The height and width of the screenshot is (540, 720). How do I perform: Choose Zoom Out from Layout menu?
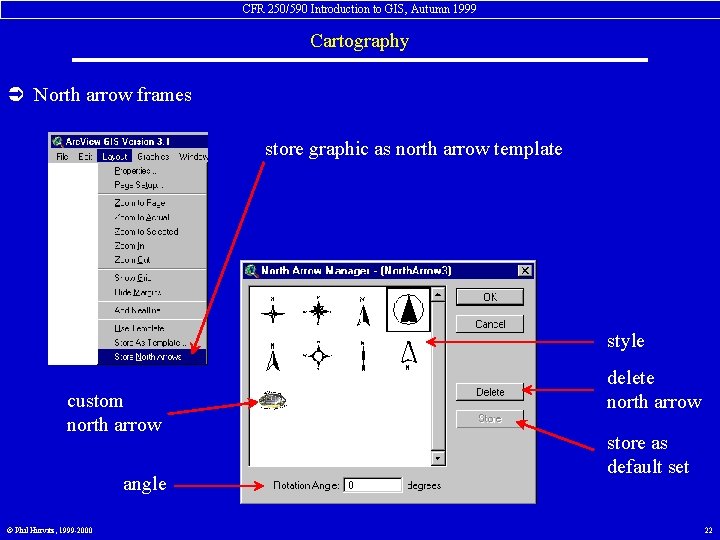tap(152, 260)
